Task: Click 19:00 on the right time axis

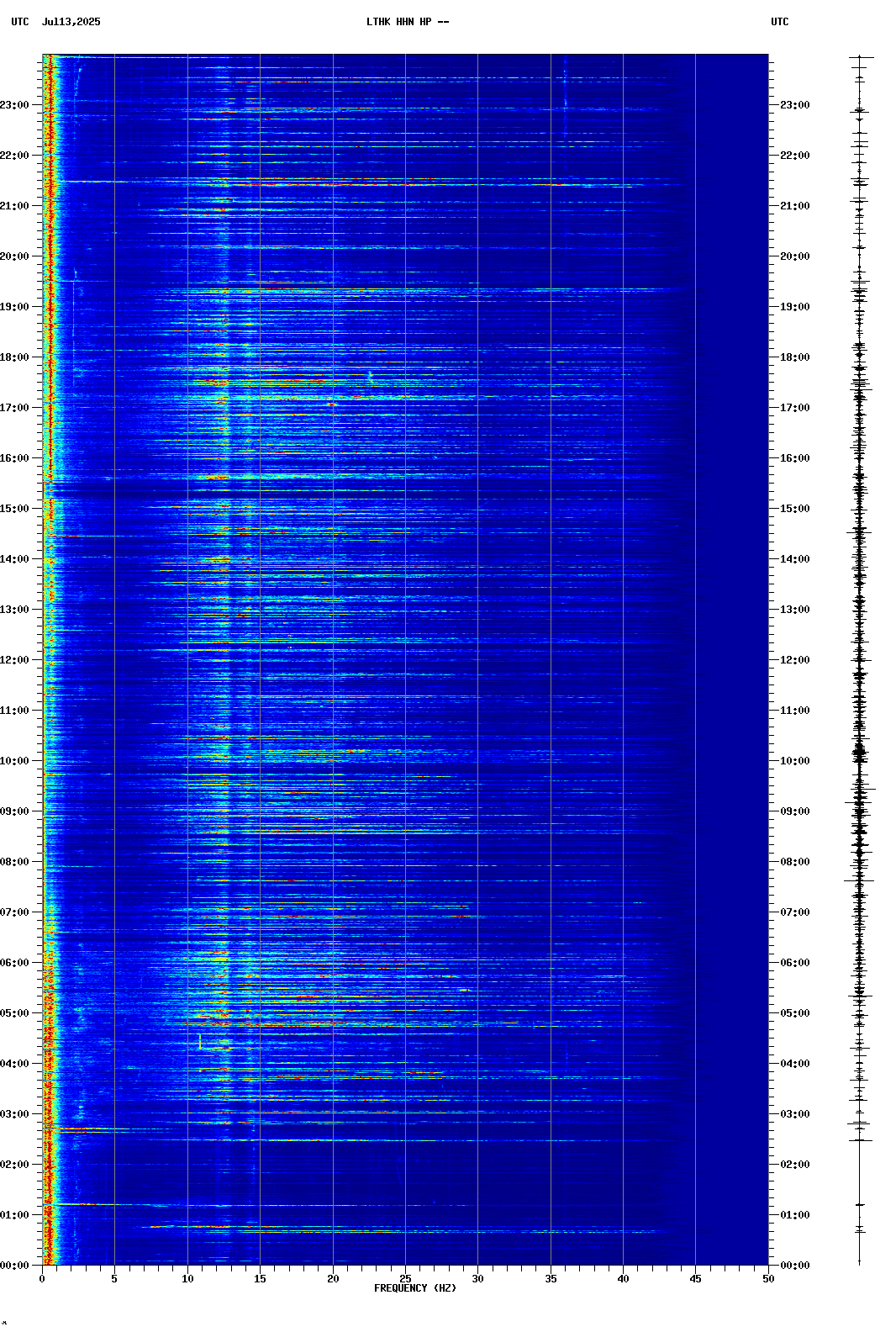Action: point(795,307)
